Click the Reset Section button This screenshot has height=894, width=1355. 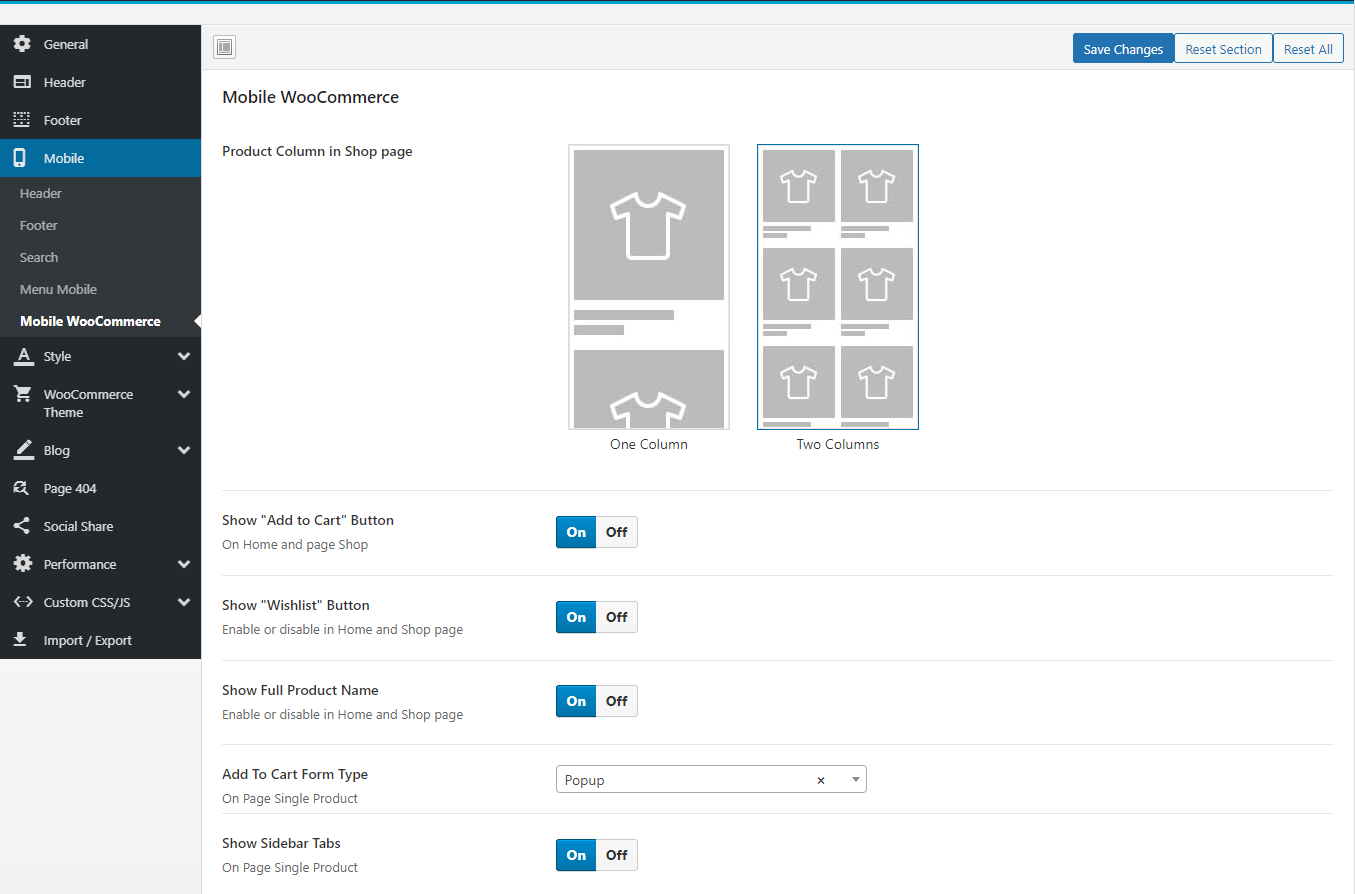(1223, 49)
